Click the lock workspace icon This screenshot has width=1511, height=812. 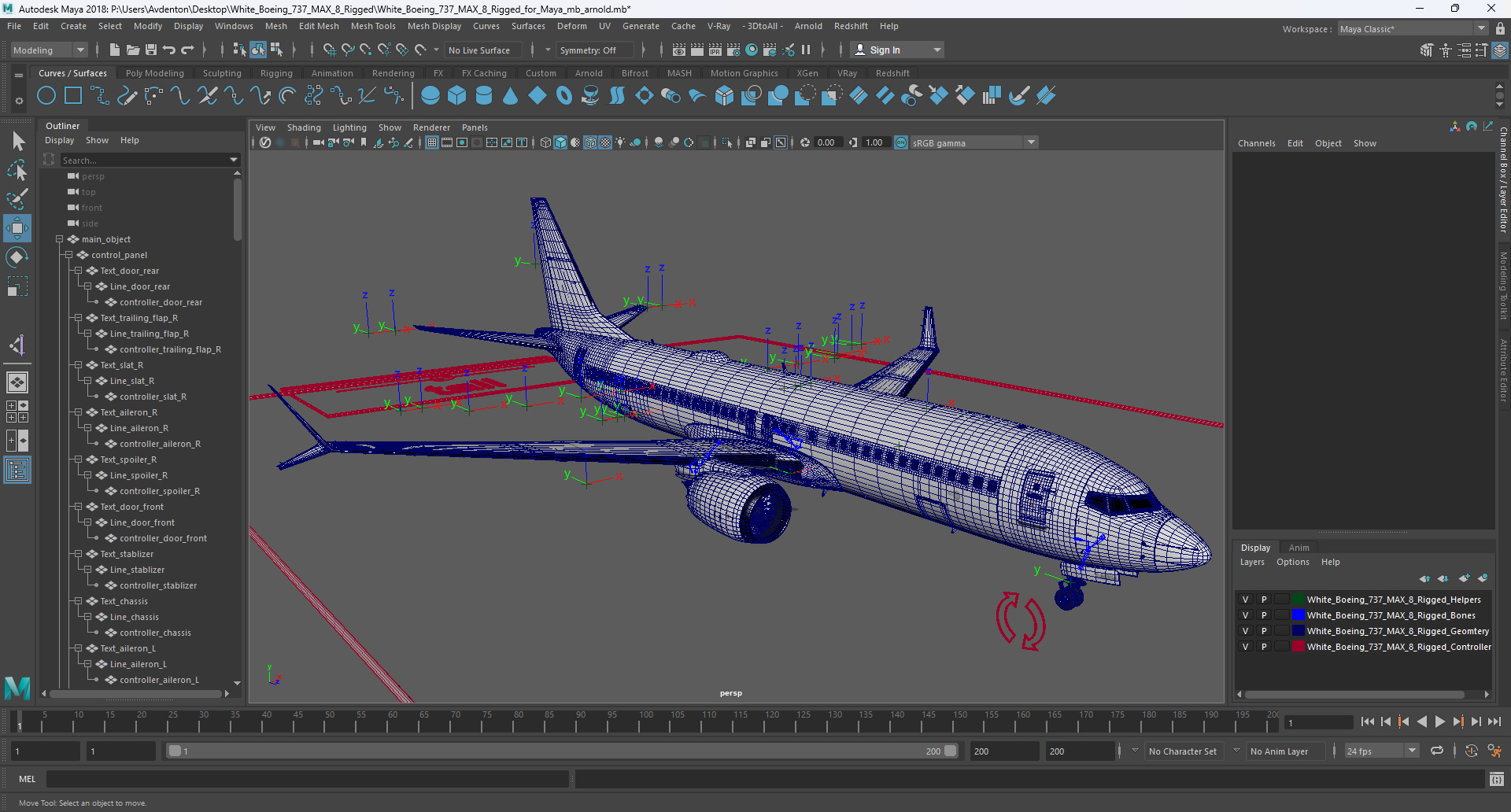click(1501, 28)
